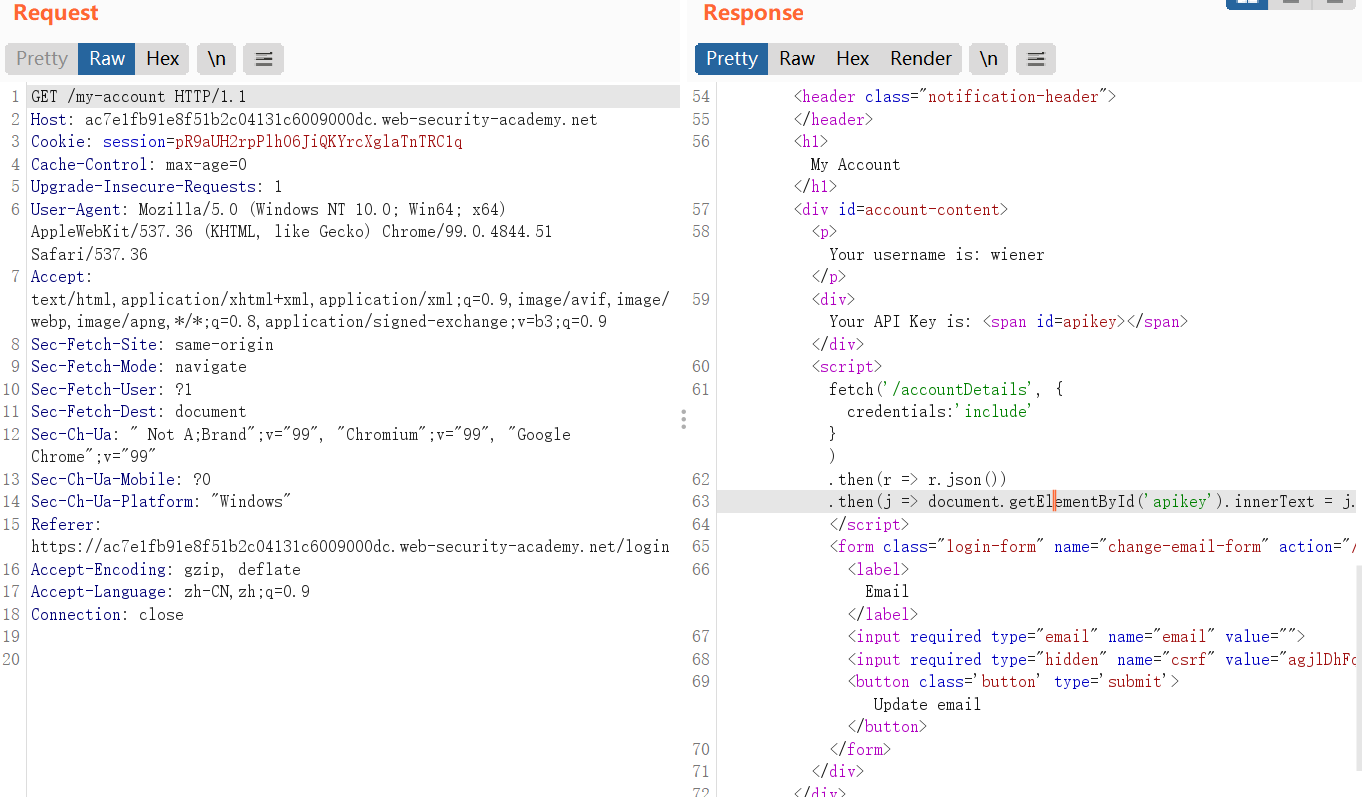Click the div id=account-content line
The width and height of the screenshot is (1362, 797).
901,210
